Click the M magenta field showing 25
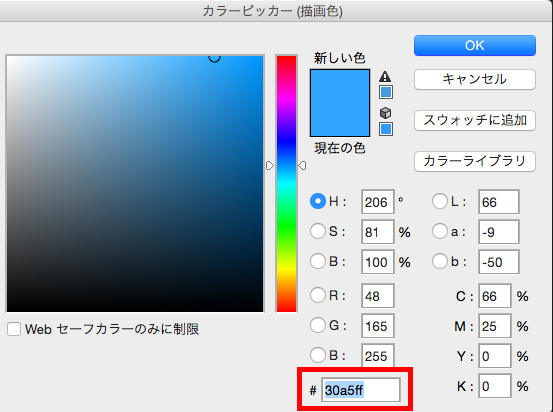This screenshot has width=553, height=412. [494, 326]
